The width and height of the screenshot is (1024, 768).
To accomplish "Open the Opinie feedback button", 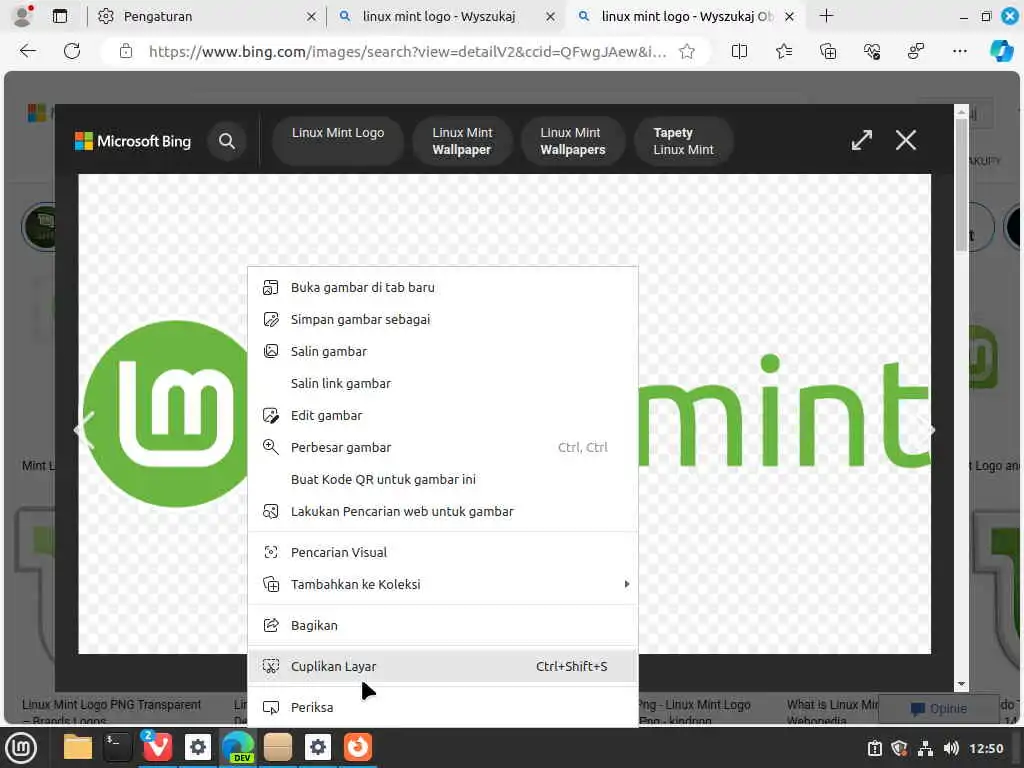I will pyautogui.click(x=938, y=709).
